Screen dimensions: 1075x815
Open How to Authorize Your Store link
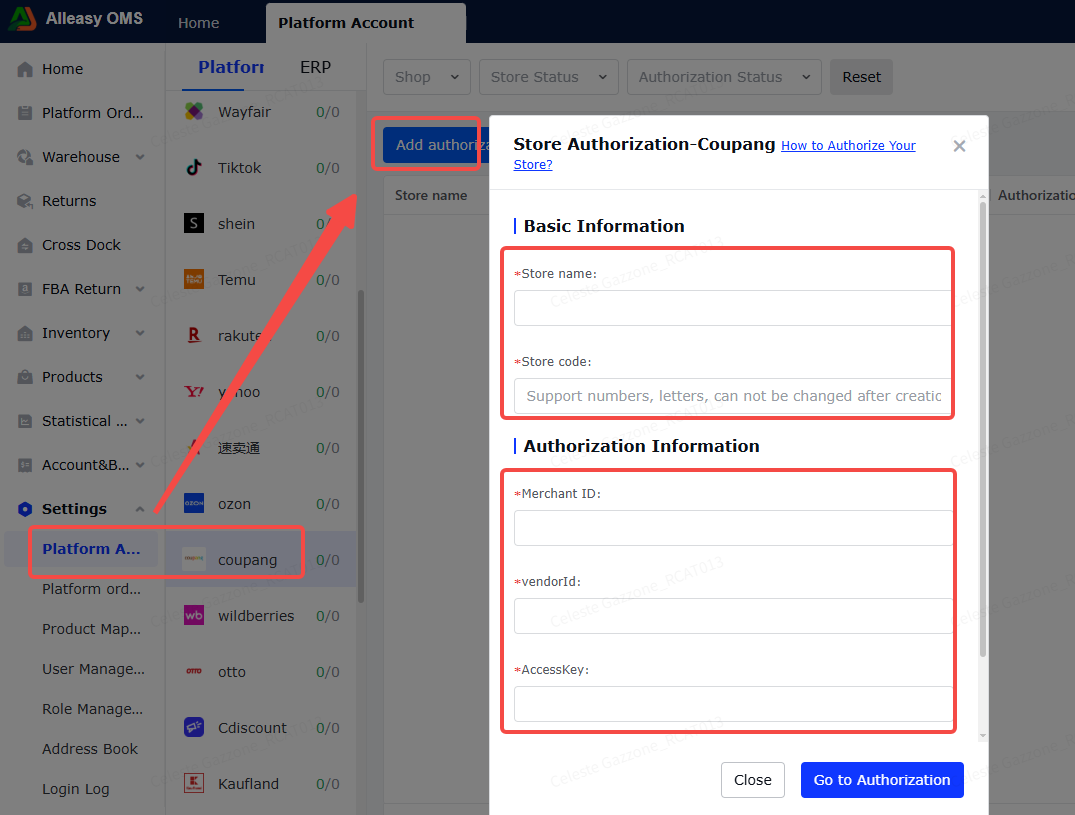tap(848, 146)
